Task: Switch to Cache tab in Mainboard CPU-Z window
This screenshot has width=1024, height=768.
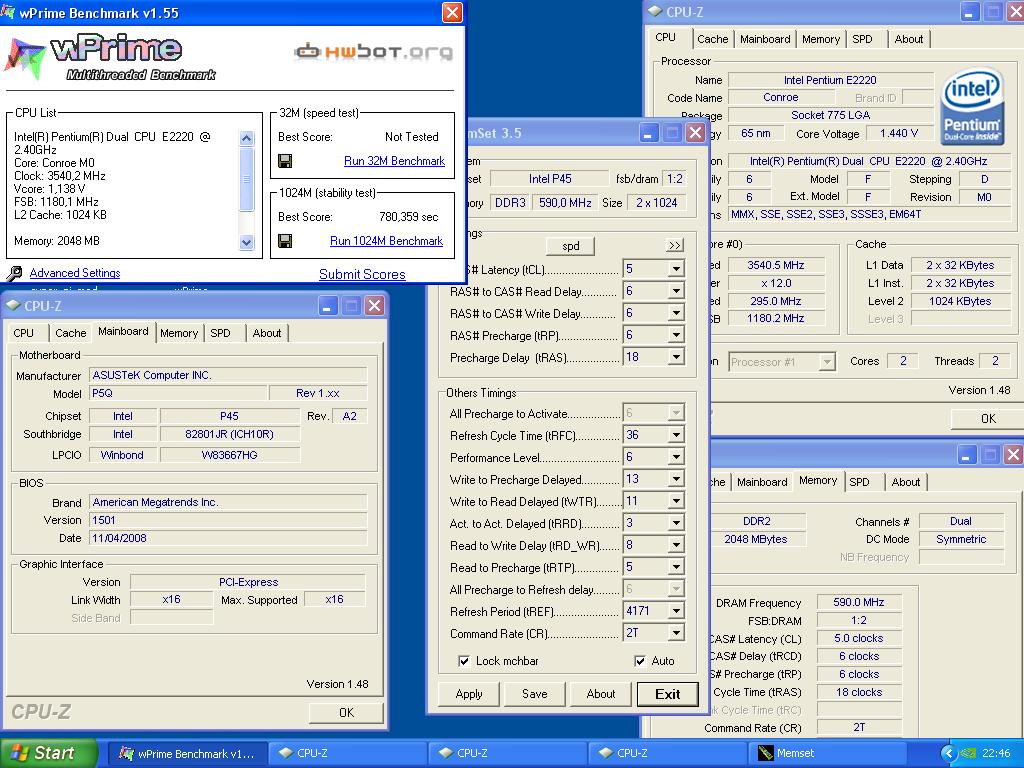Action: click(x=71, y=333)
